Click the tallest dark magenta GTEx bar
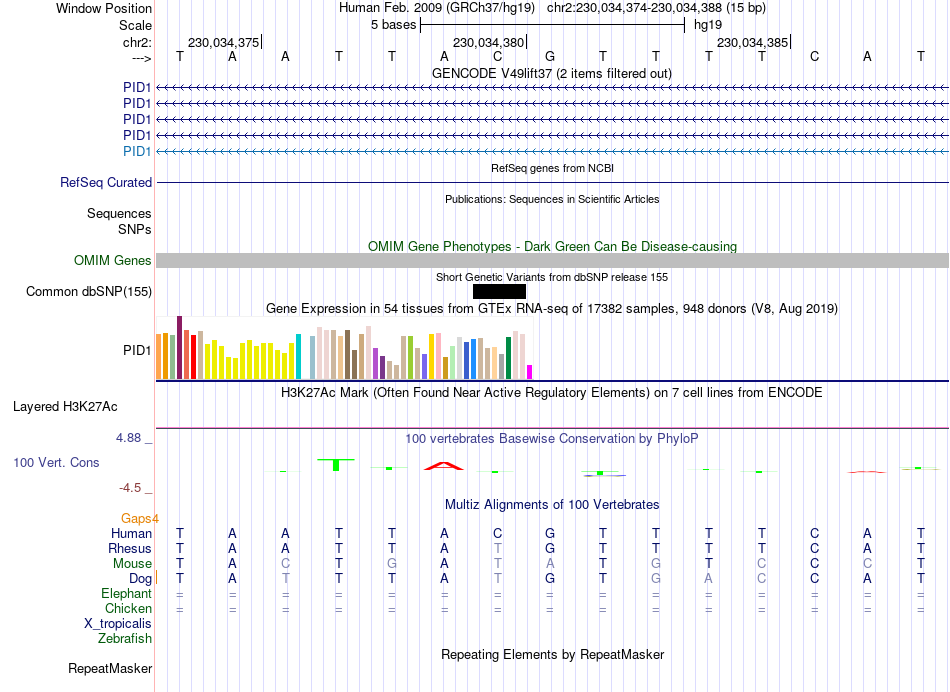 tap(179, 347)
